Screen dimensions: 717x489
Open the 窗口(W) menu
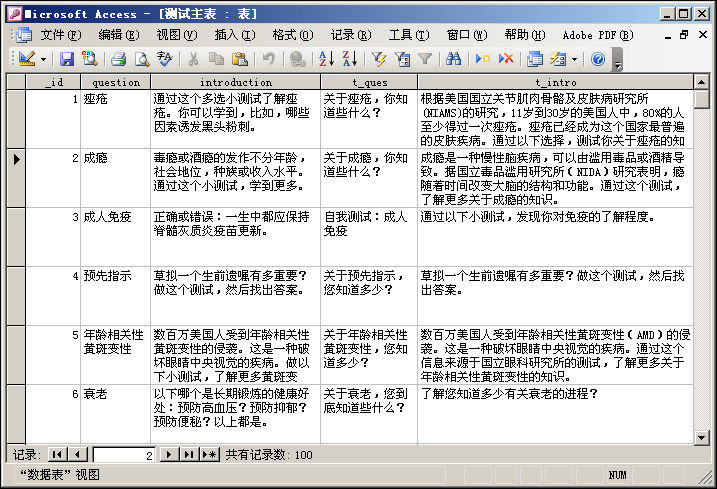coord(467,35)
